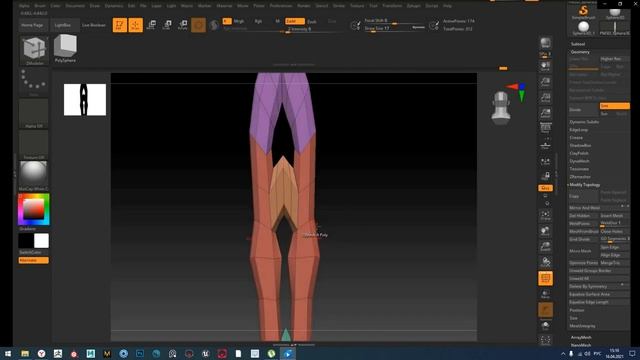This screenshot has width=640, height=360.
Task: Open the highlighted app in the Windows taskbar
Action: coord(287,353)
